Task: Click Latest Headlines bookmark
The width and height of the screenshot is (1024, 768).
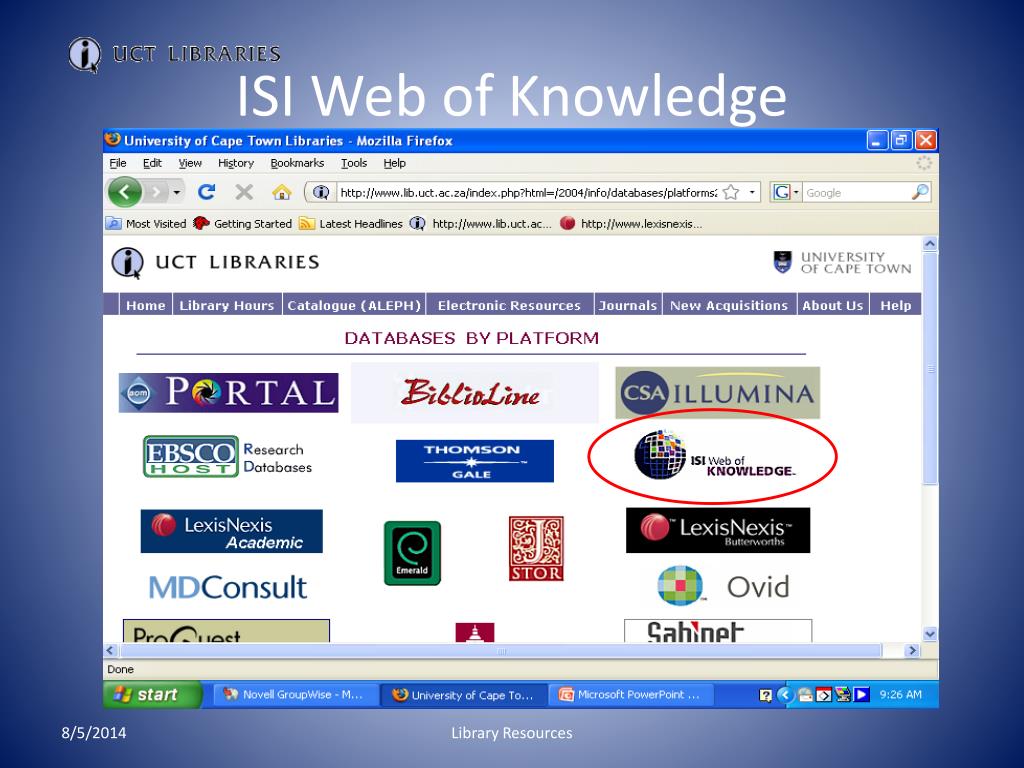Action: tap(351, 223)
